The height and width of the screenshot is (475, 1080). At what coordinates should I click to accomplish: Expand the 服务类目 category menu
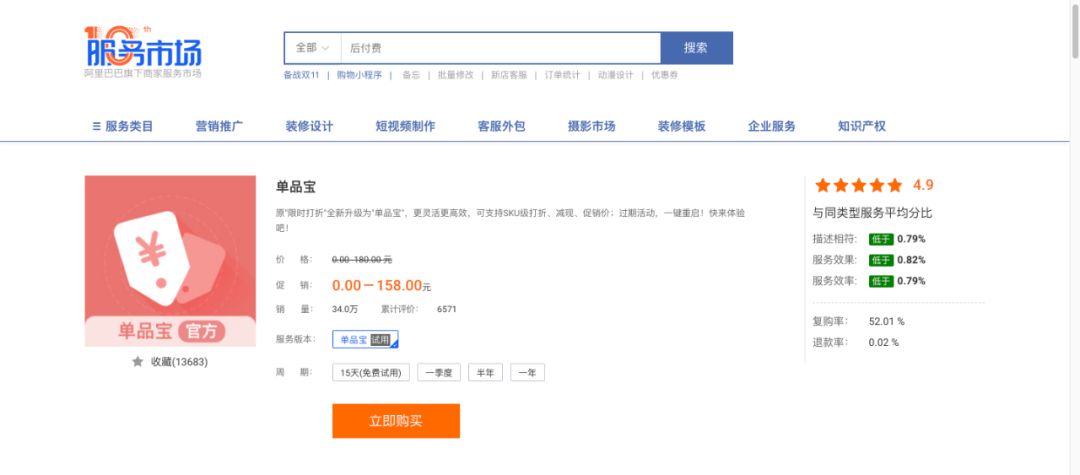tap(123, 126)
